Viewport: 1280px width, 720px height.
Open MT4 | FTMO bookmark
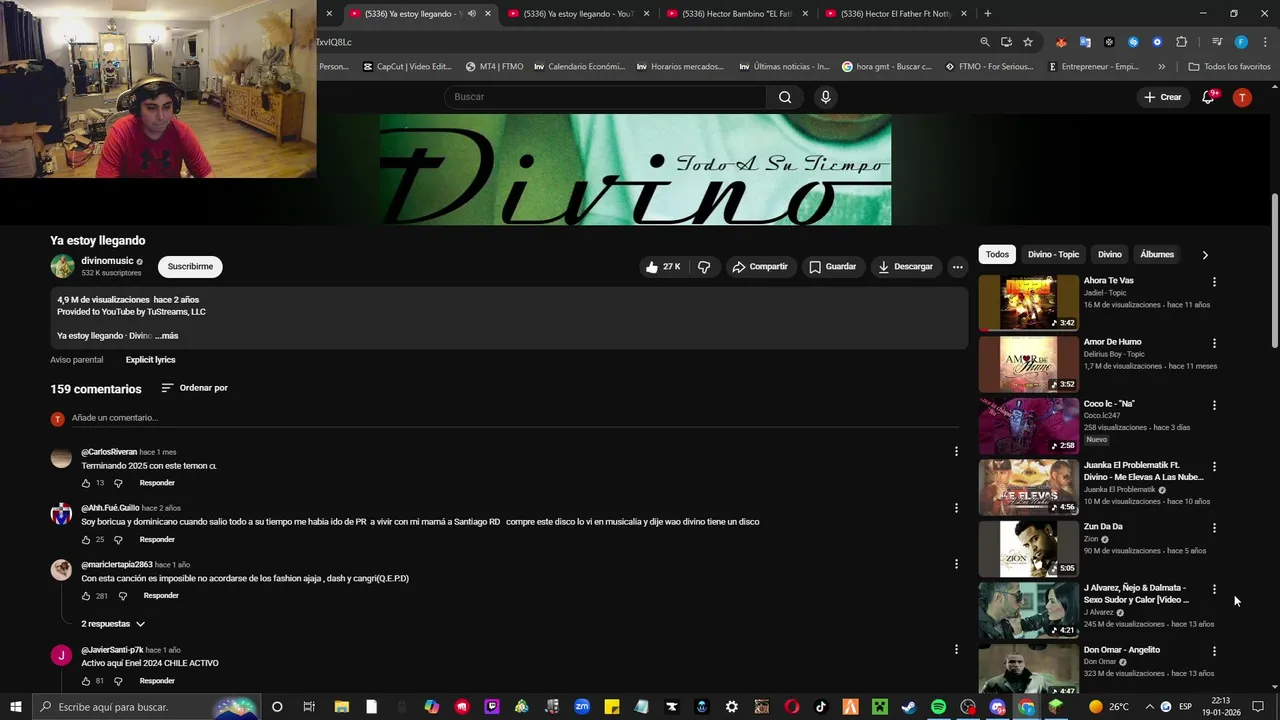(494, 67)
